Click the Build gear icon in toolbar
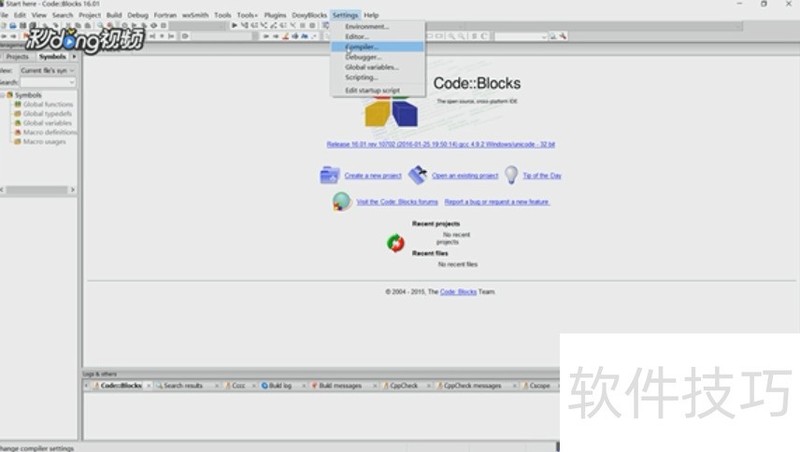Screen dimensions: 800x452 (124, 25)
